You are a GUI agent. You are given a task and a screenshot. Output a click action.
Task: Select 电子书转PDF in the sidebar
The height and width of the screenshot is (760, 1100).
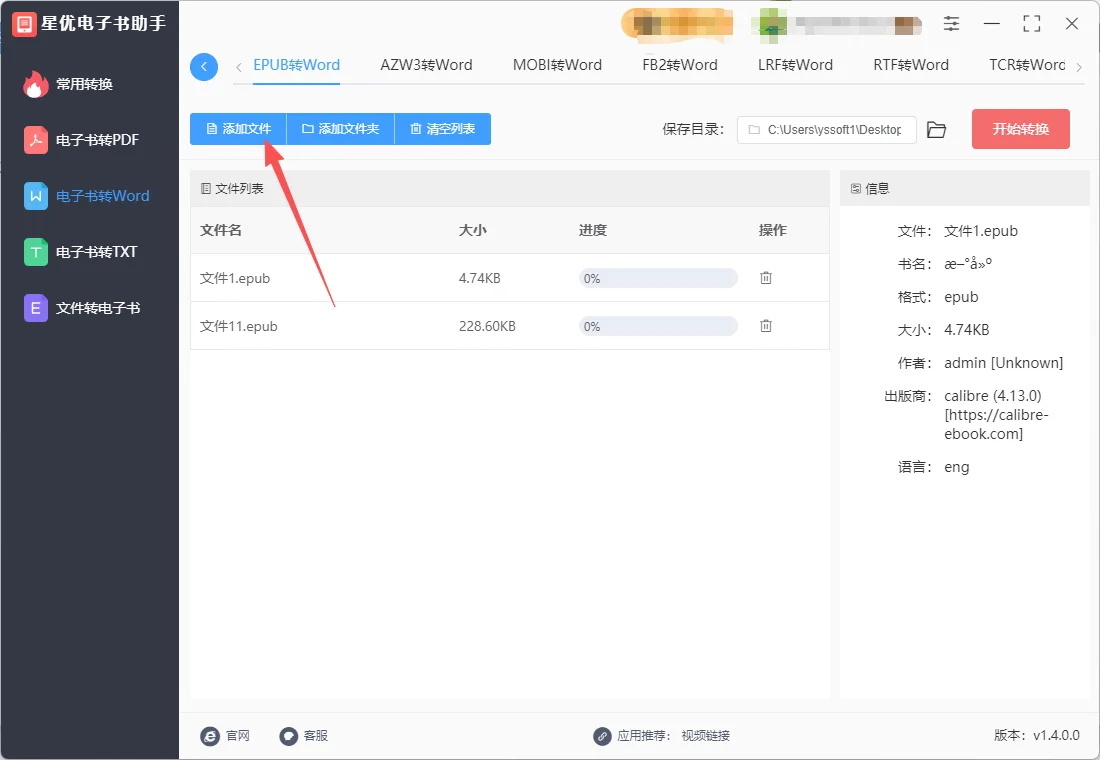pos(81,140)
